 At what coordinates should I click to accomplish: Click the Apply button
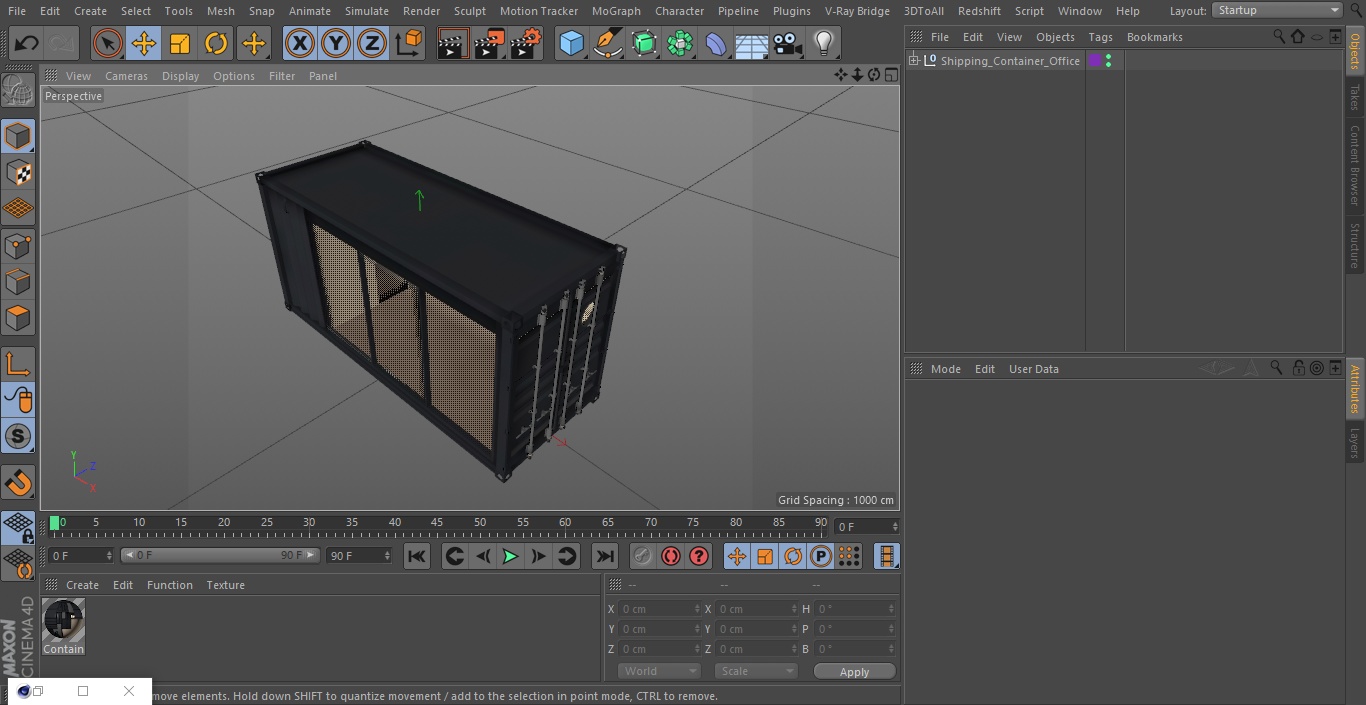[x=855, y=672]
